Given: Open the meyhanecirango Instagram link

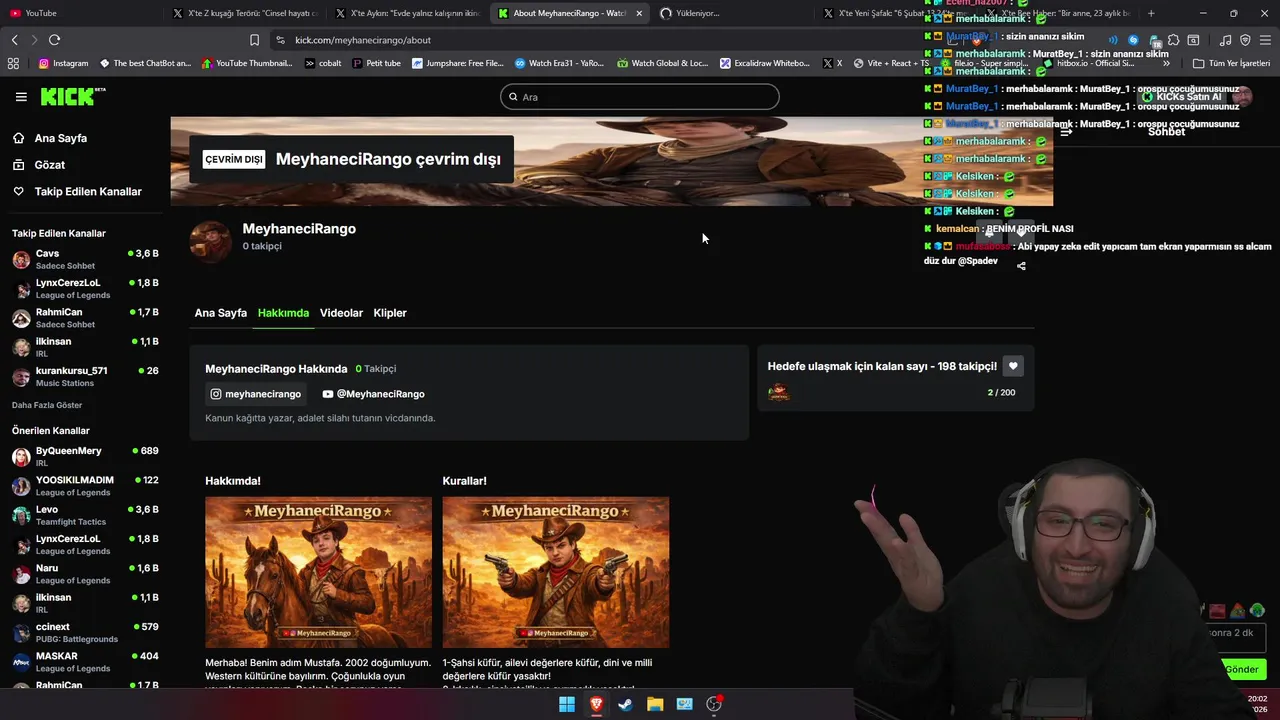Looking at the screenshot, I should (x=255, y=394).
